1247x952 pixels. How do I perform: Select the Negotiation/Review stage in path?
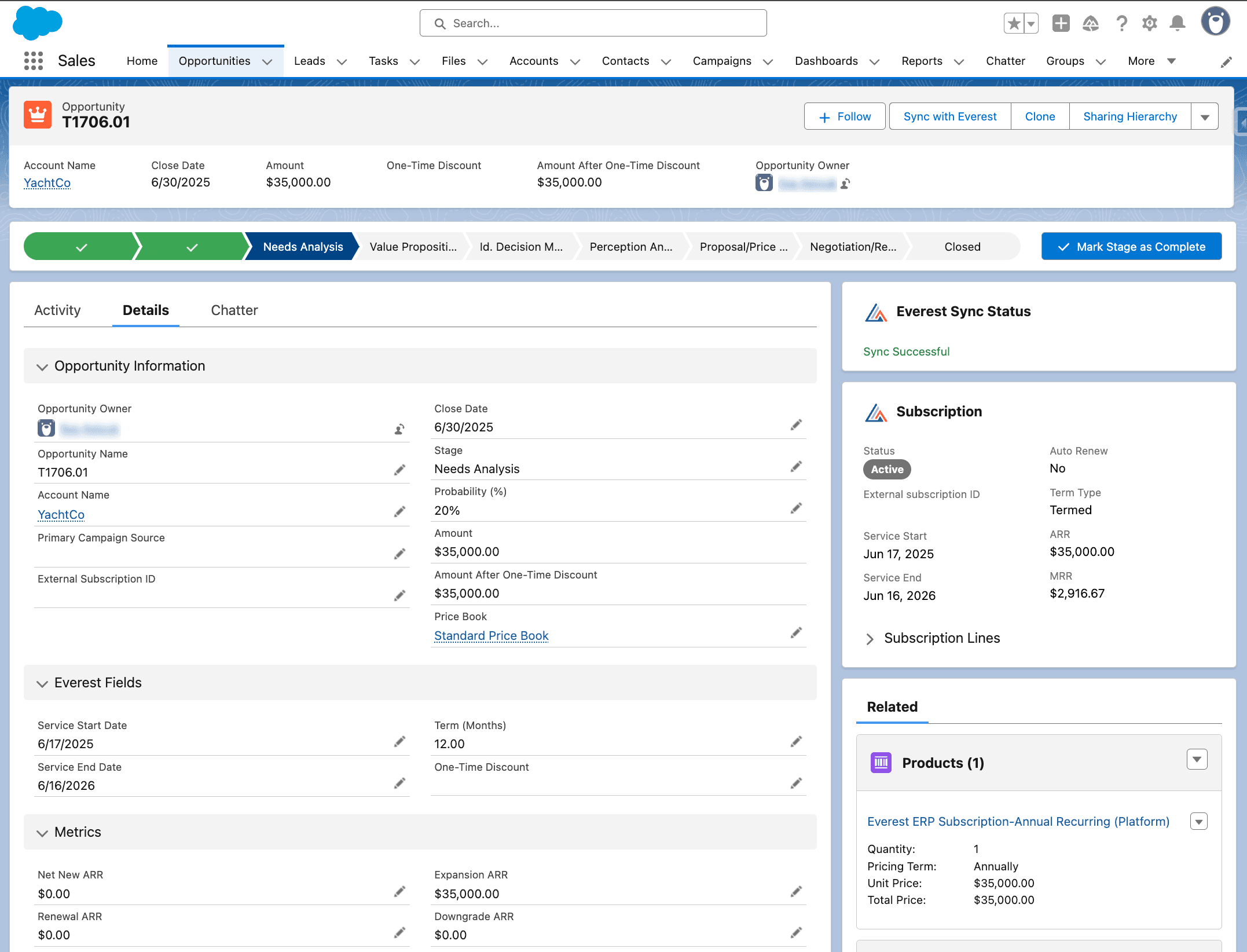click(853, 247)
